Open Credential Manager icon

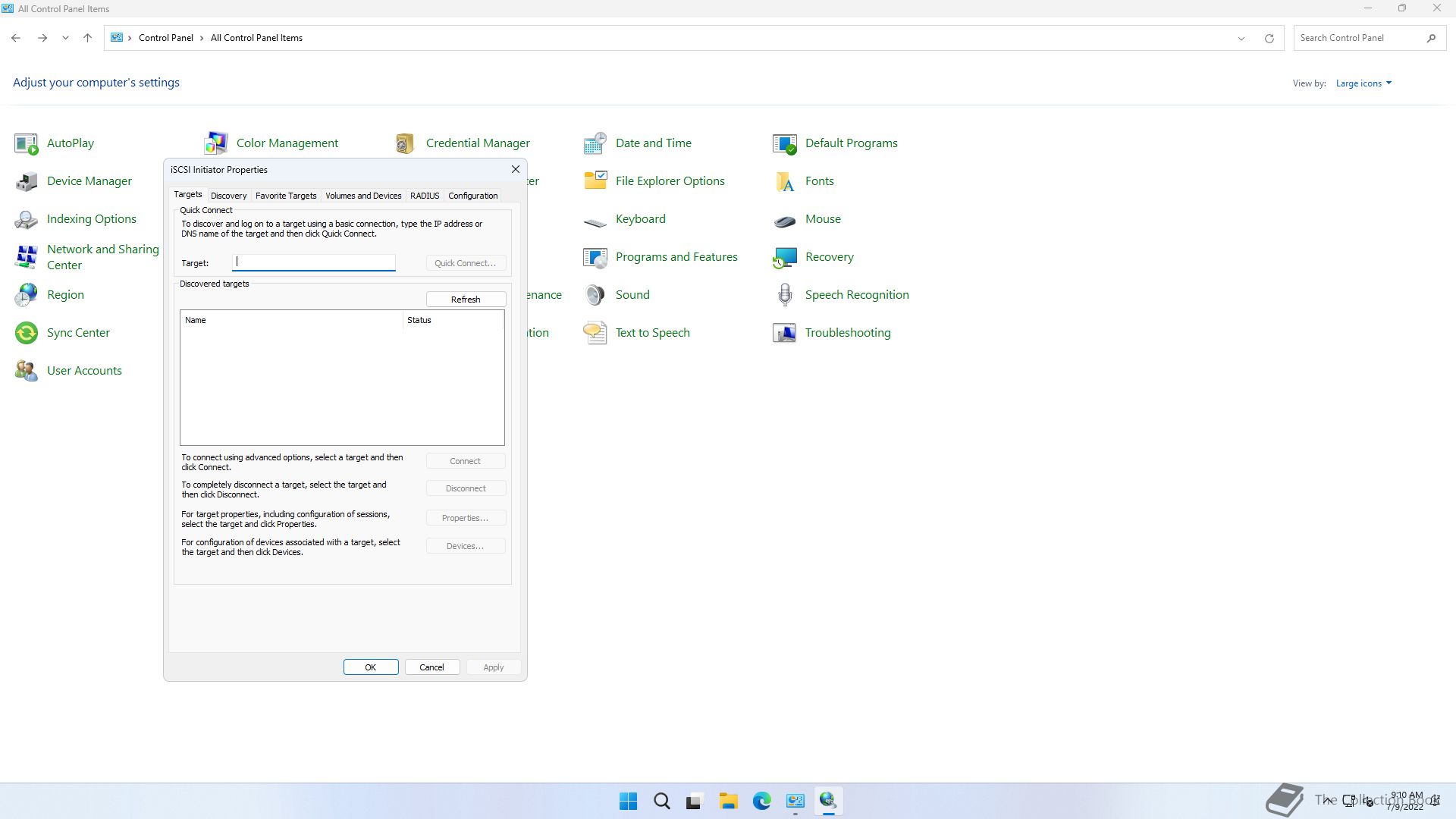[406, 143]
